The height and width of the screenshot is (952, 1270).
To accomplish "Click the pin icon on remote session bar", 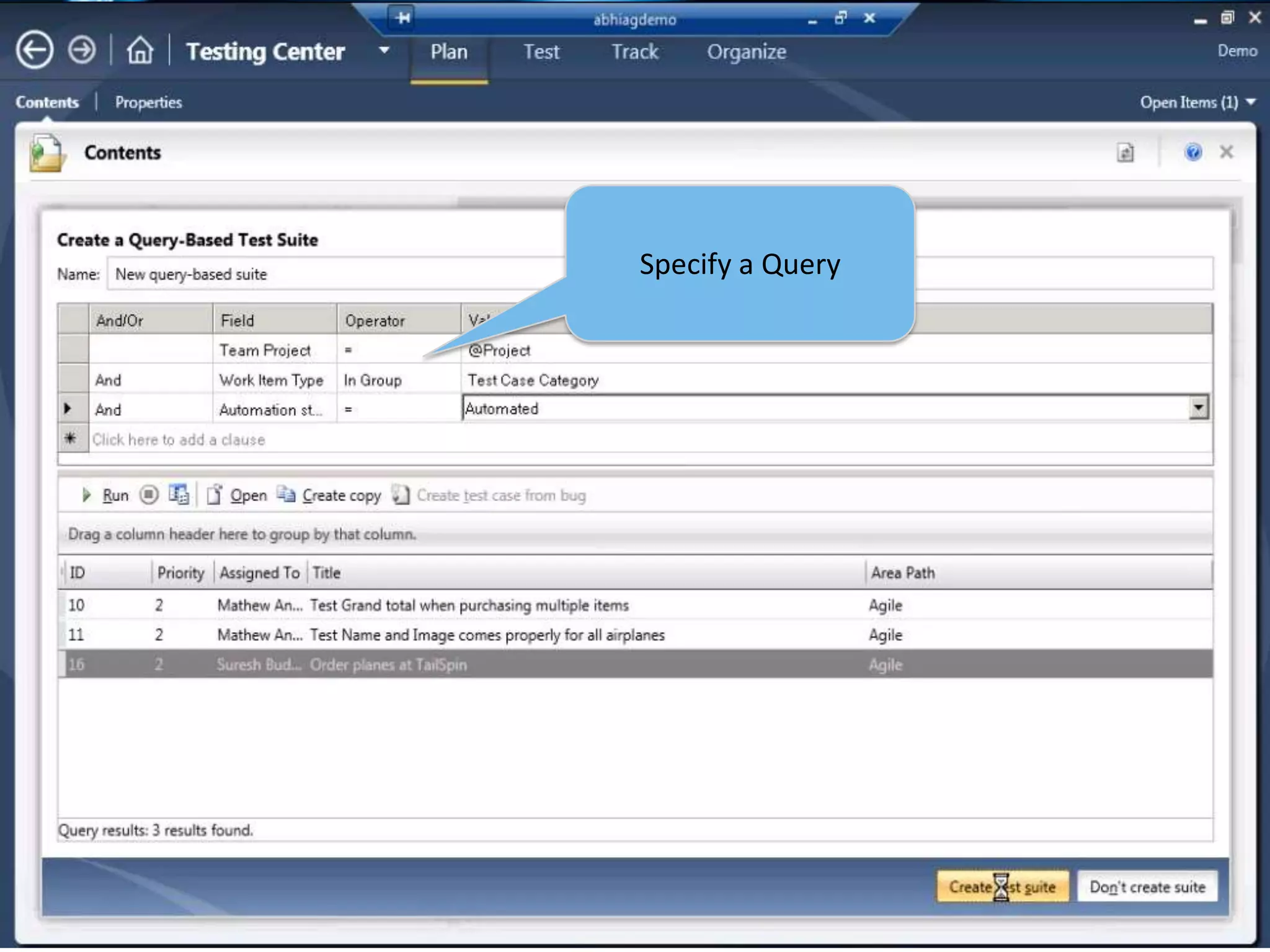I will 403,17.
